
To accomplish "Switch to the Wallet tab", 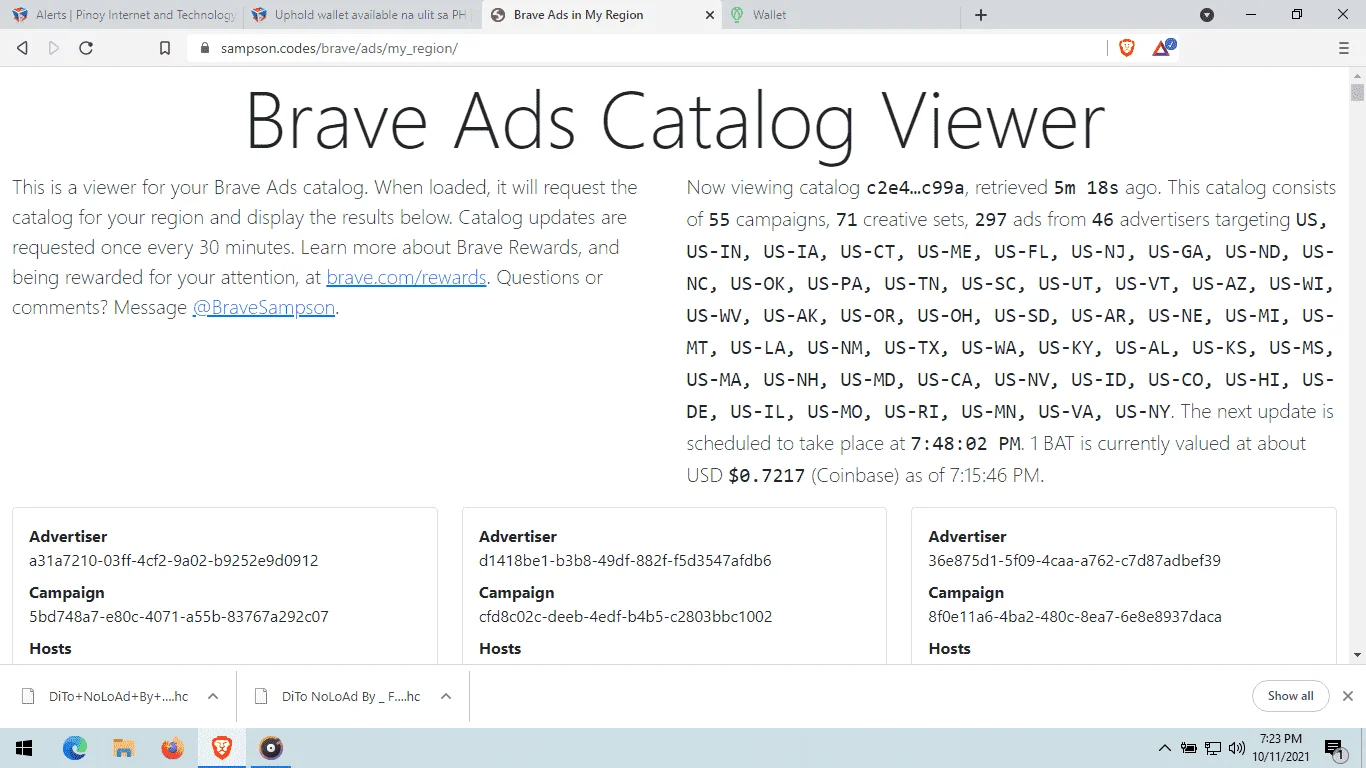I will 840,15.
